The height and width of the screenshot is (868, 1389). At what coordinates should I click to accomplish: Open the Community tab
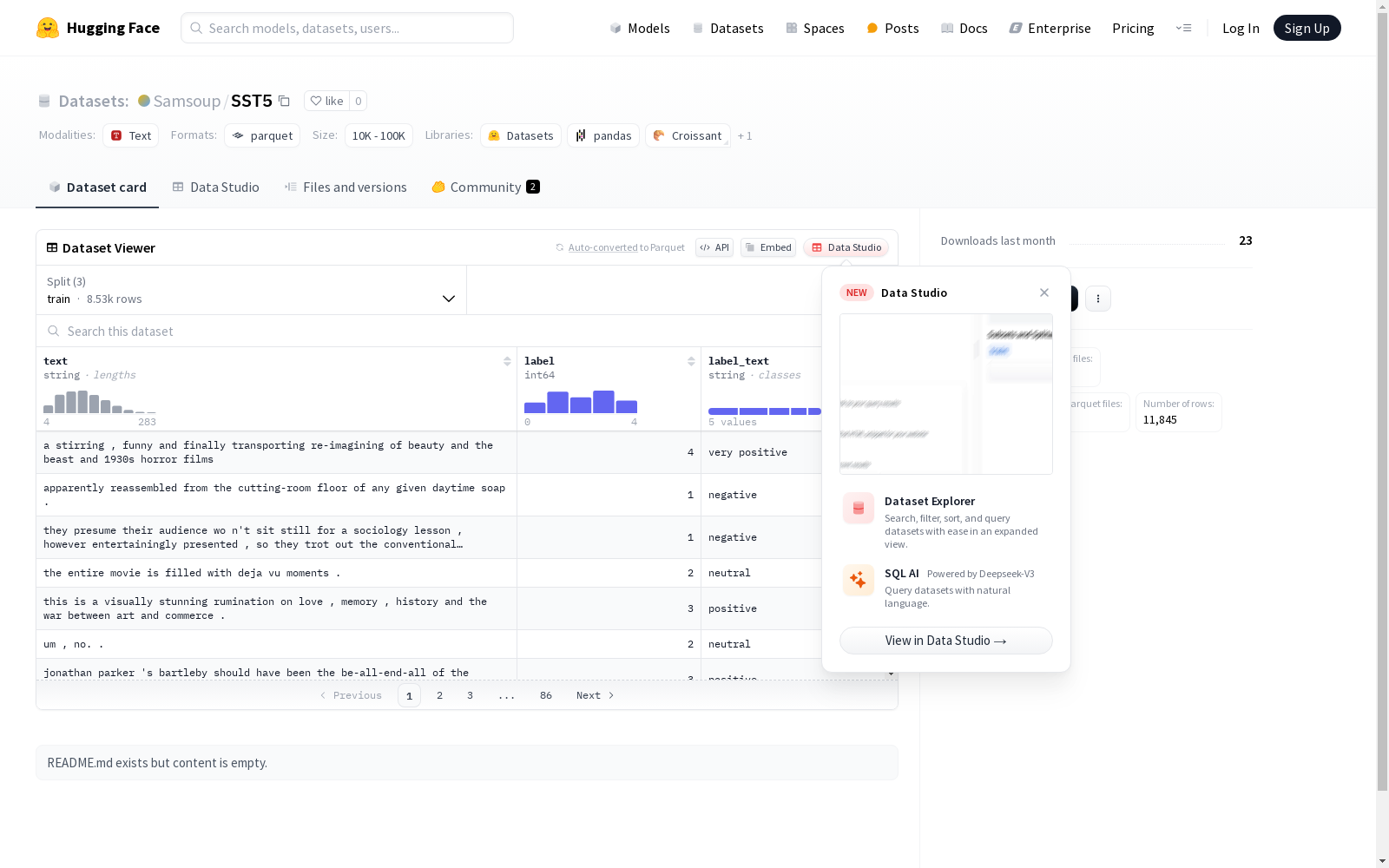pos(486,187)
